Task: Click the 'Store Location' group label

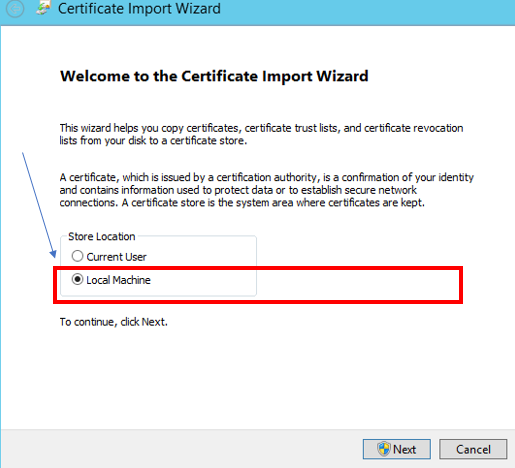Action: tap(102, 236)
